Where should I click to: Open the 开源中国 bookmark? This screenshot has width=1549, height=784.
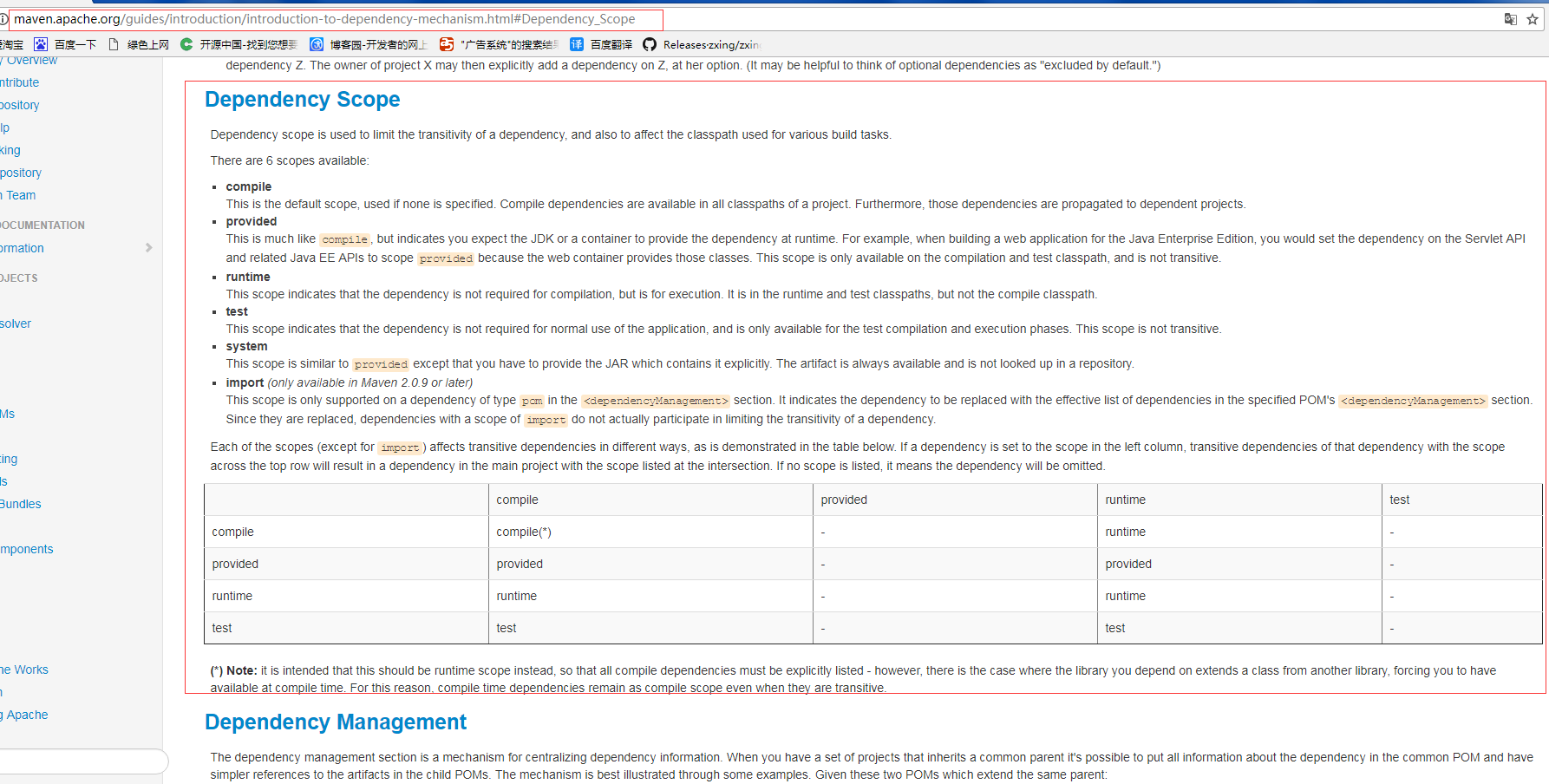tap(239, 44)
